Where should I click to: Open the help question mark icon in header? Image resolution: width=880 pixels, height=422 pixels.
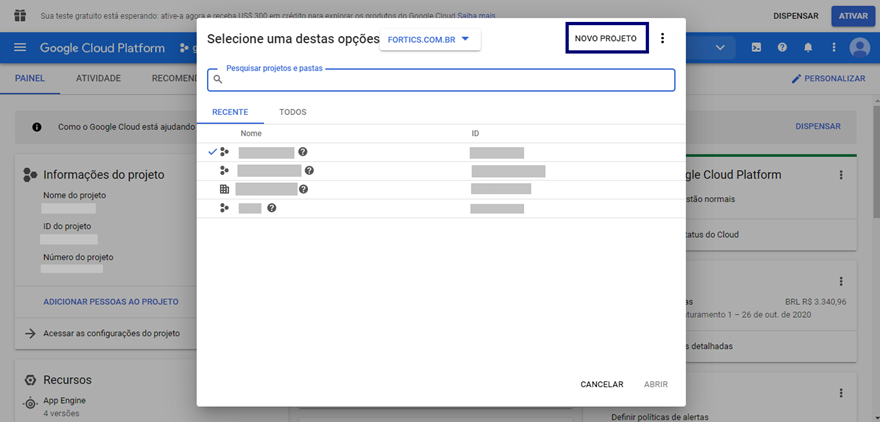point(782,48)
